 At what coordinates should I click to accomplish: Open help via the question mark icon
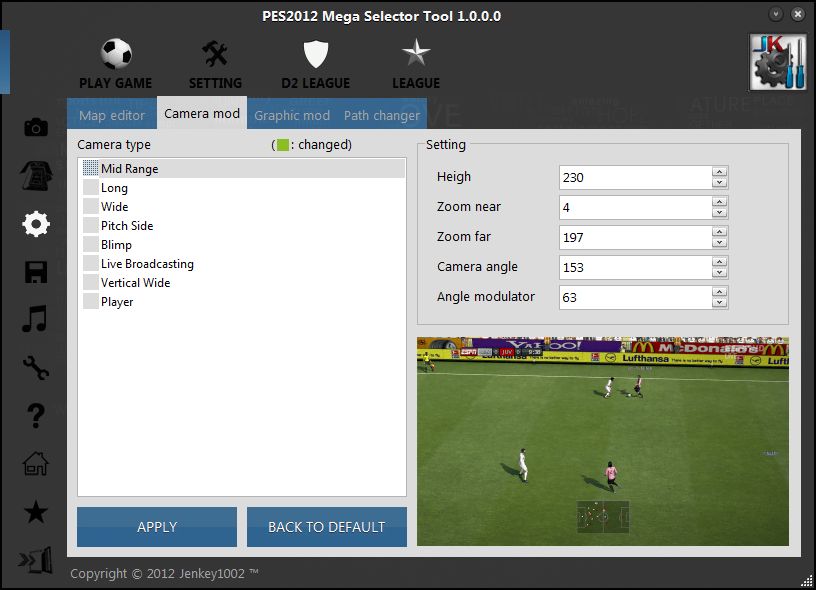[x=36, y=416]
